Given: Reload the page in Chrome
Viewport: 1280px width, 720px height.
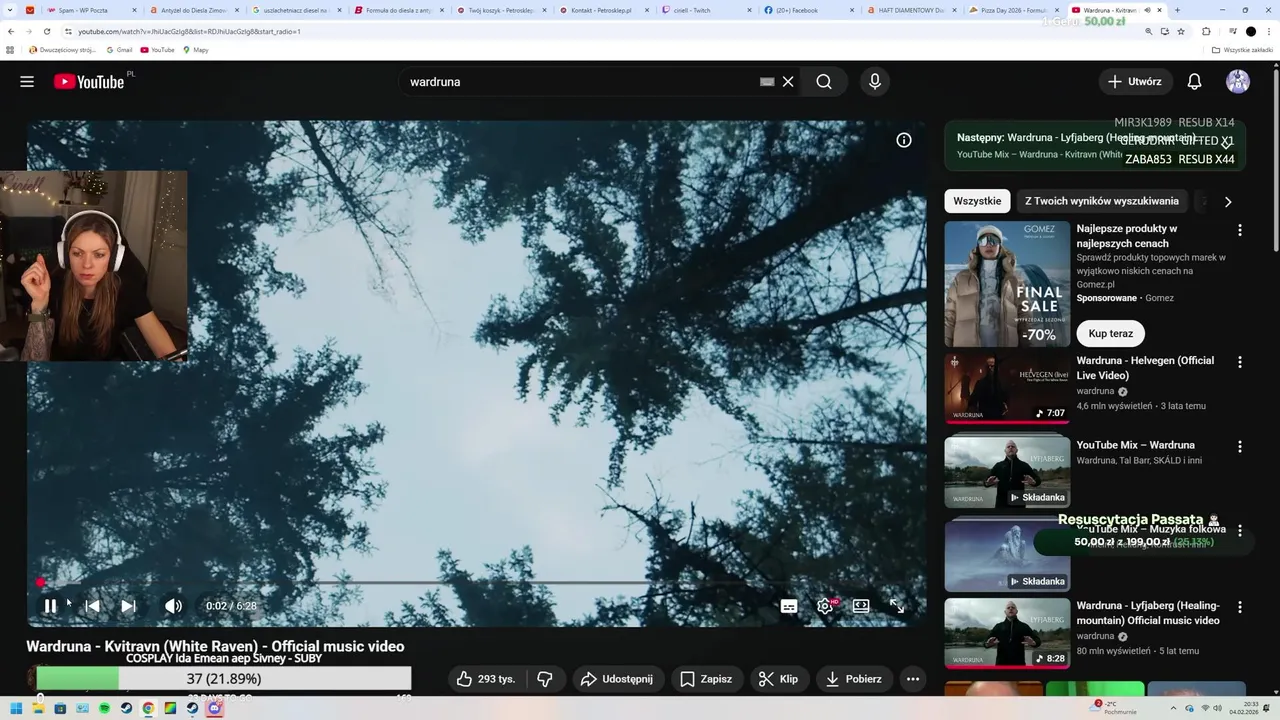Looking at the screenshot, I should tap(46, 31).
